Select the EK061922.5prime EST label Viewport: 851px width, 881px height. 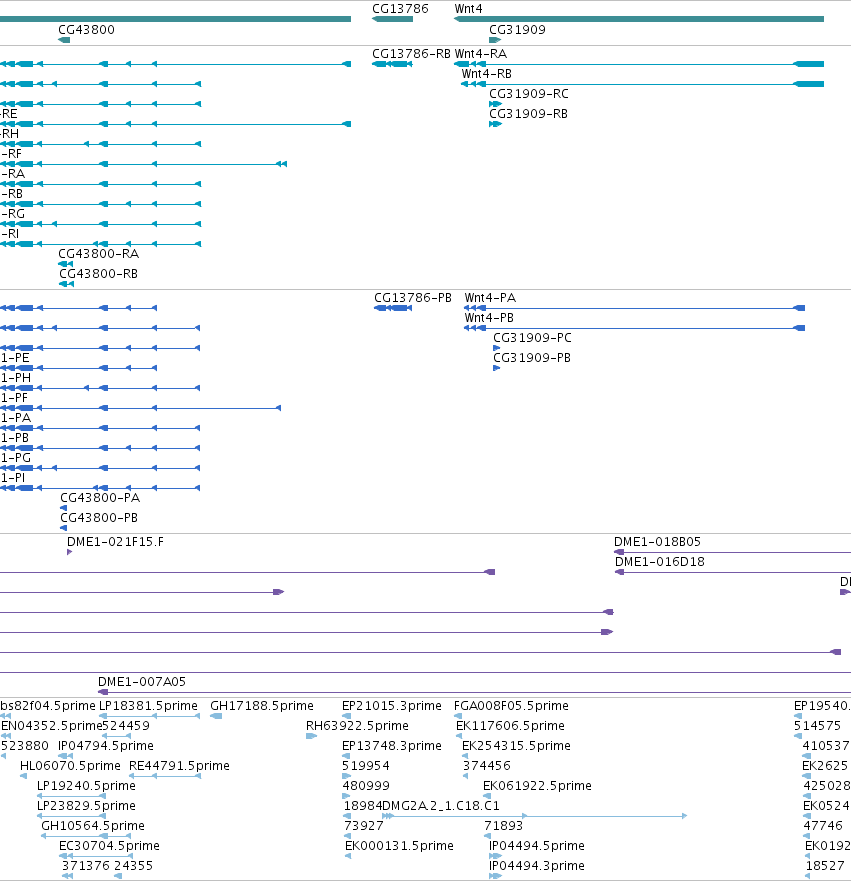pos(537,786)
